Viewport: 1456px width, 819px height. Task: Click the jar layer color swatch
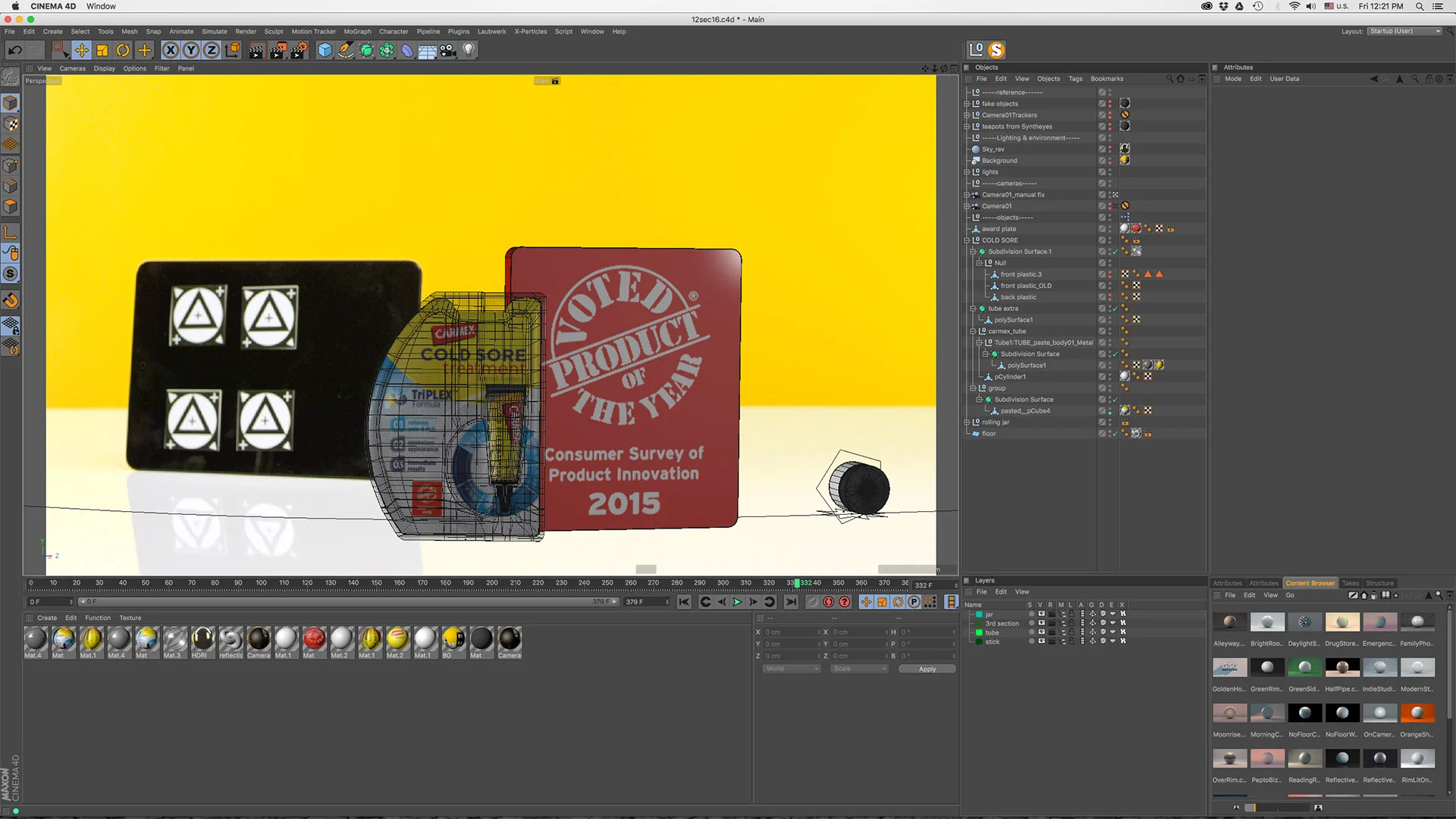click(979, 614)
